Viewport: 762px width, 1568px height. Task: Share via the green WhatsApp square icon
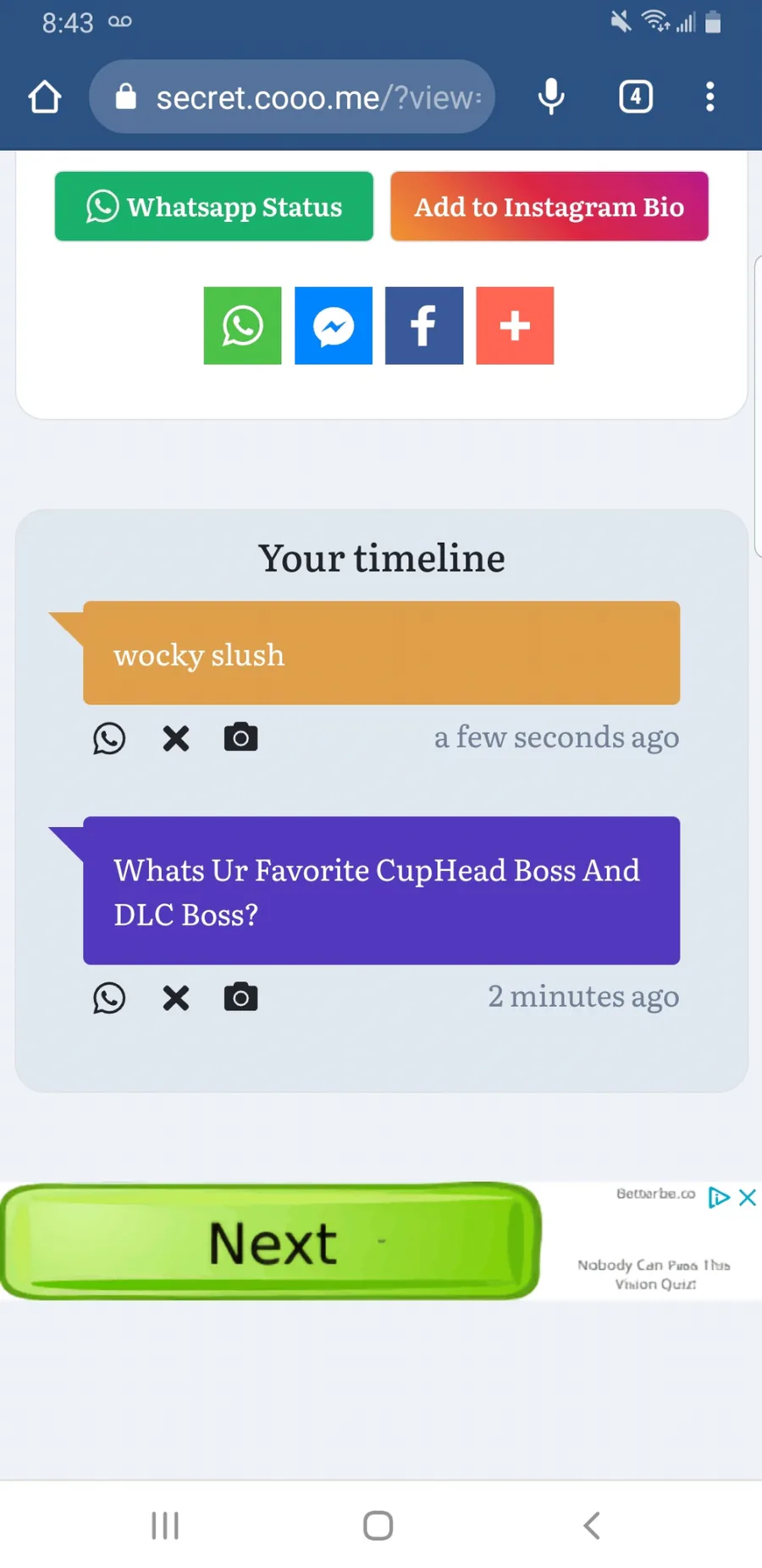coord(242,326)
